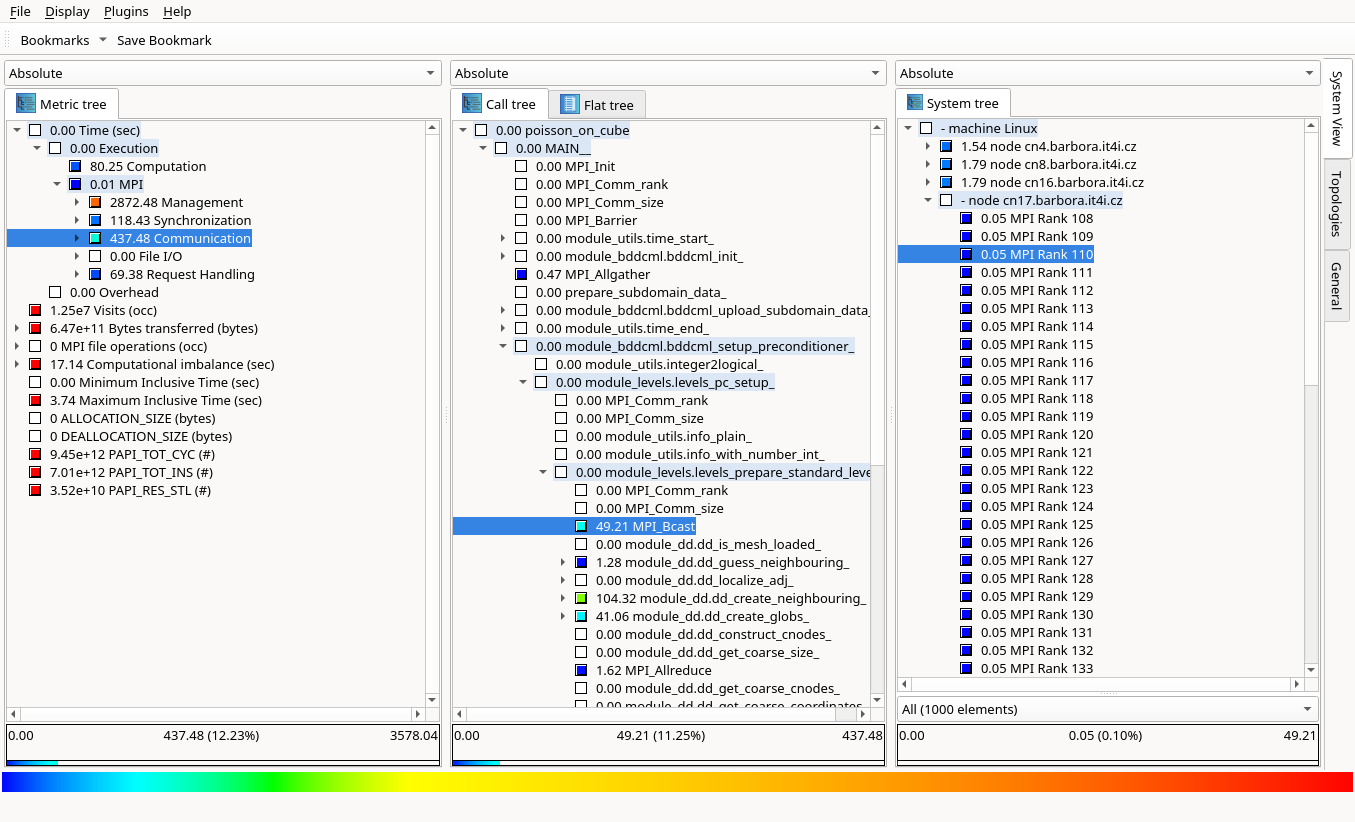Click the red box beside PAPI_RES_STL

pos(35,491)
